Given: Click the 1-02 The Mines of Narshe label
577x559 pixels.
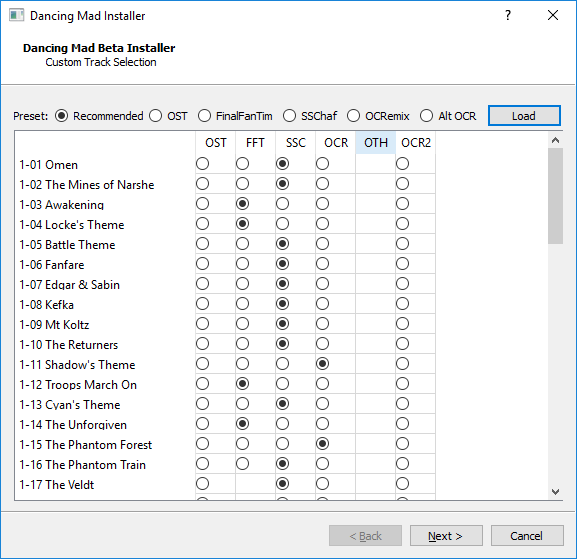Looking at the screenshot, I should pyautogui.click(x=87, y=185).
